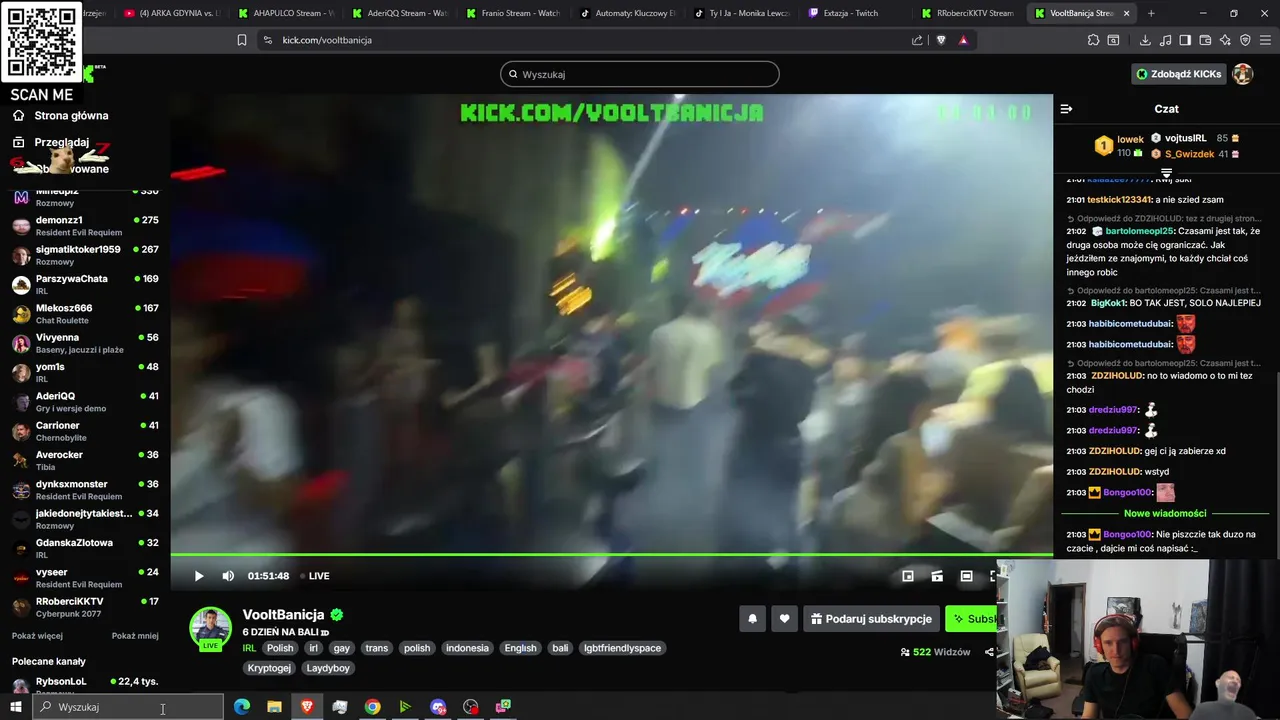Go to Strona główna
1280x720 pixels.
60,116
